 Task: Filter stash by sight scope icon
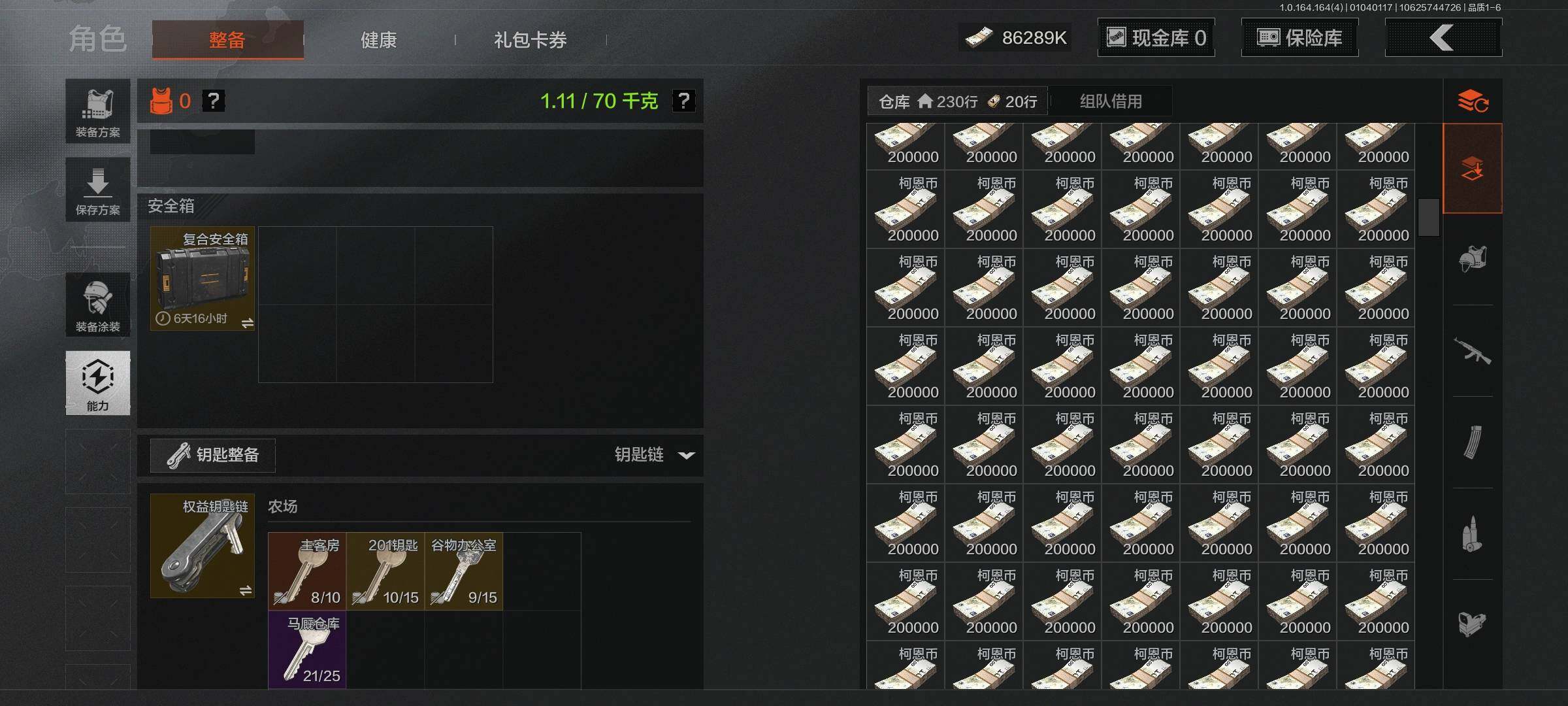[1473, 624]
